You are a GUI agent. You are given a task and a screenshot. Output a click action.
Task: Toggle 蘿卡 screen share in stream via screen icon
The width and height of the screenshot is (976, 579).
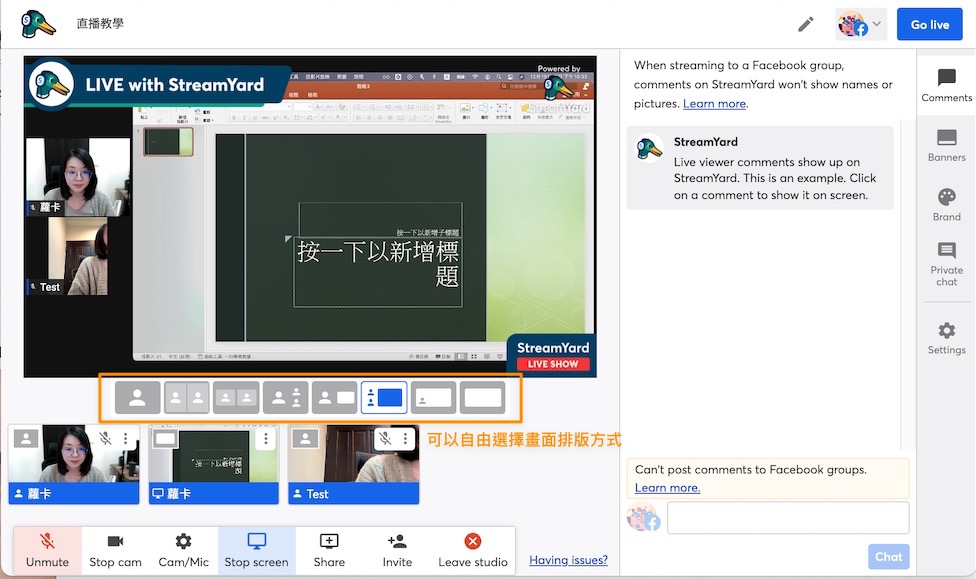pyautogui.click(x=165, y=438)
